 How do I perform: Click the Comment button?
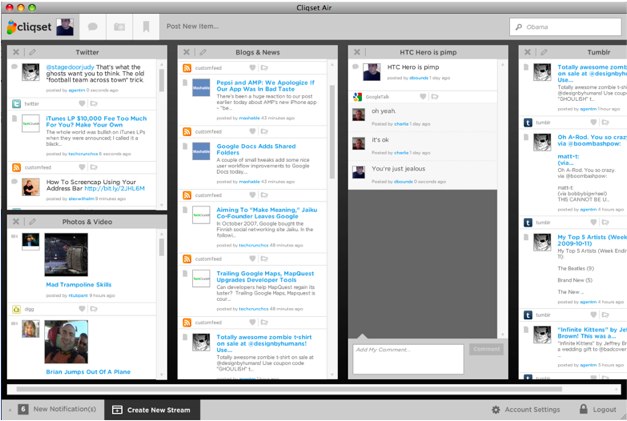point(486,349)
